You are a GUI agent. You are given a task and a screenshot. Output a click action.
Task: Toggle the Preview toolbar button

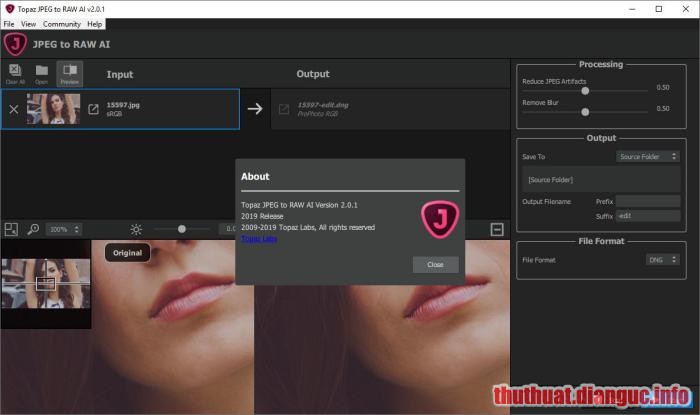coord(70,74)
